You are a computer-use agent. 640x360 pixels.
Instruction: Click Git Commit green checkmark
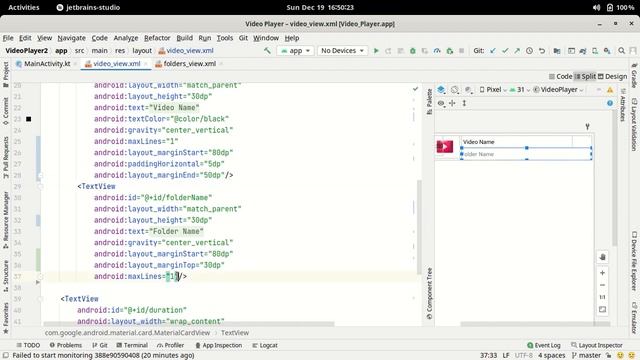(x=505, y=51)
